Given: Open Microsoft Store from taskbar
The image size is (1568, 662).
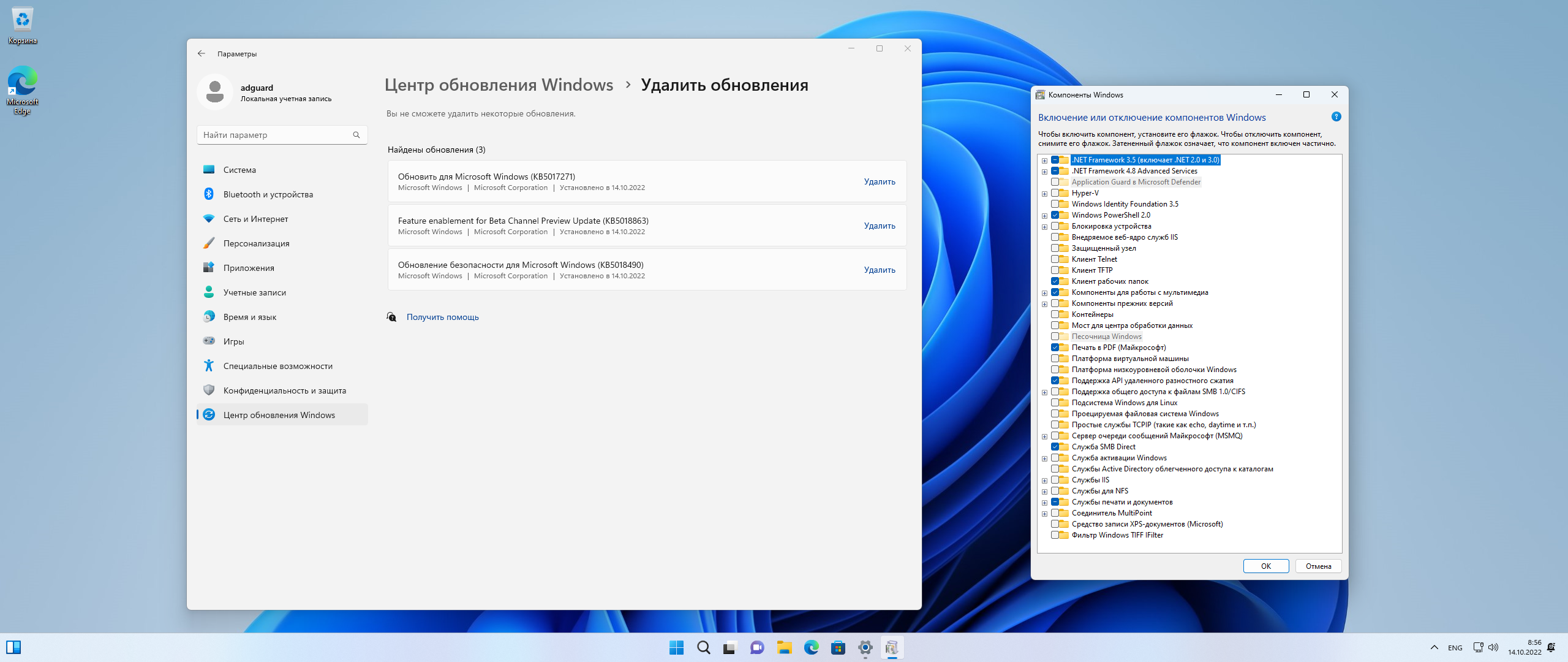Looking at the screenshot, I should coord(838,647).
